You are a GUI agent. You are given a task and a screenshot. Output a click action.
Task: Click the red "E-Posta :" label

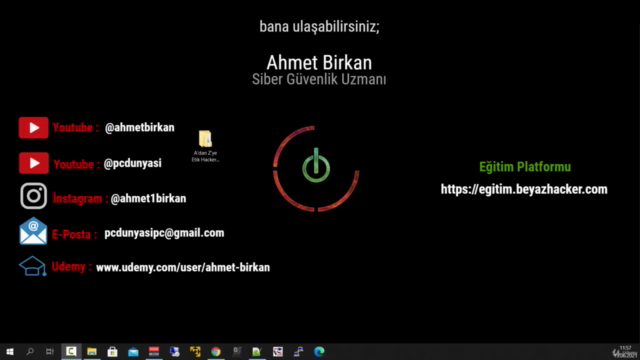(x=74, y=234)
